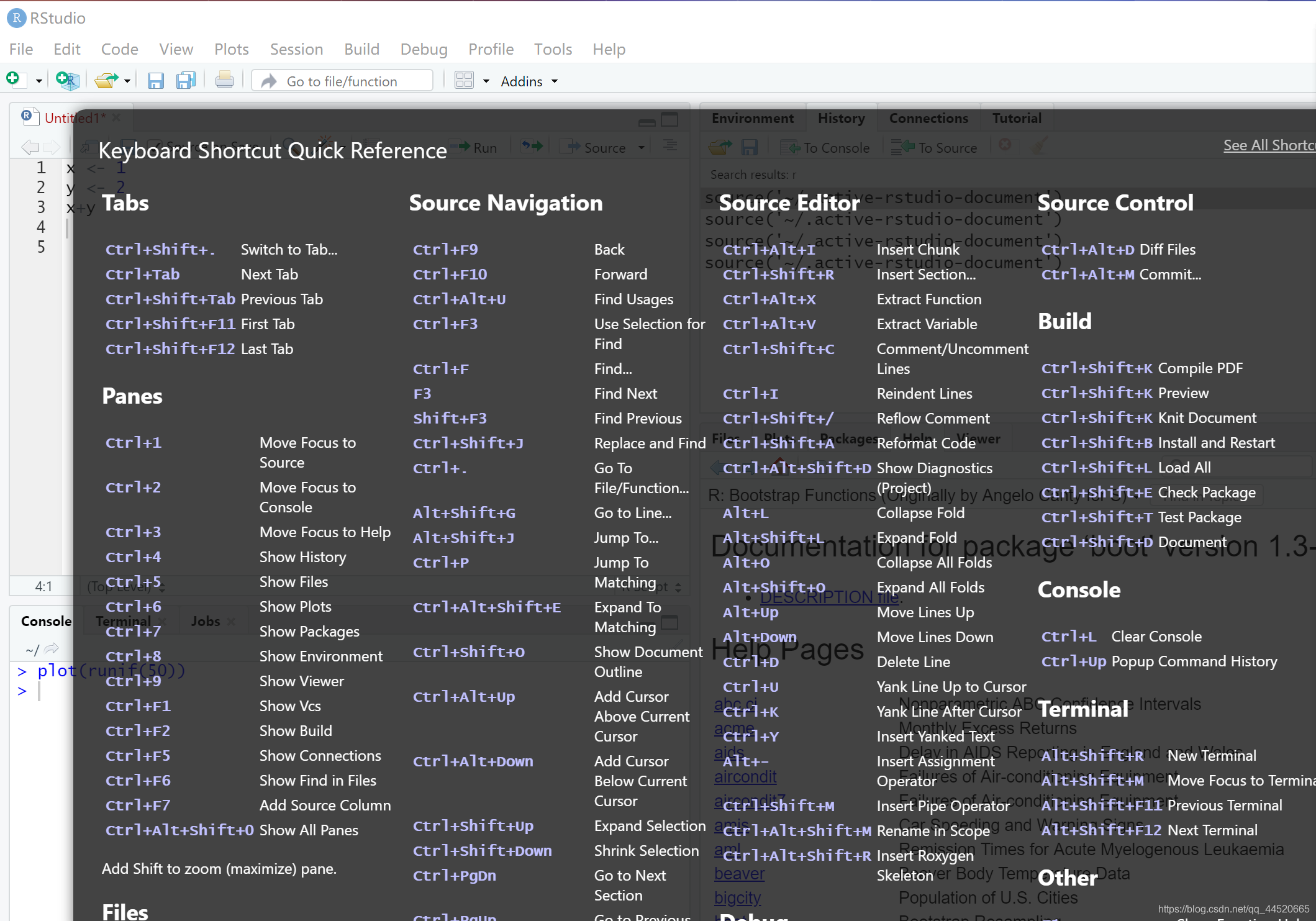Open the File menu
Image resolution: width=1316 pixels, height=921 pixels.
(x=21, y=49)
